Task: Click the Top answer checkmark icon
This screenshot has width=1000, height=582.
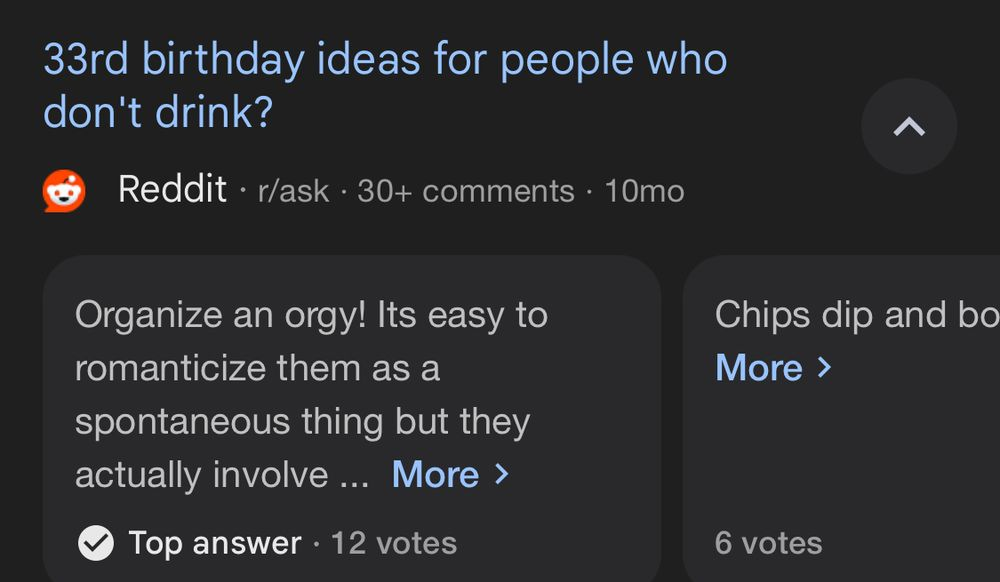Action: (x=97, y=543)
